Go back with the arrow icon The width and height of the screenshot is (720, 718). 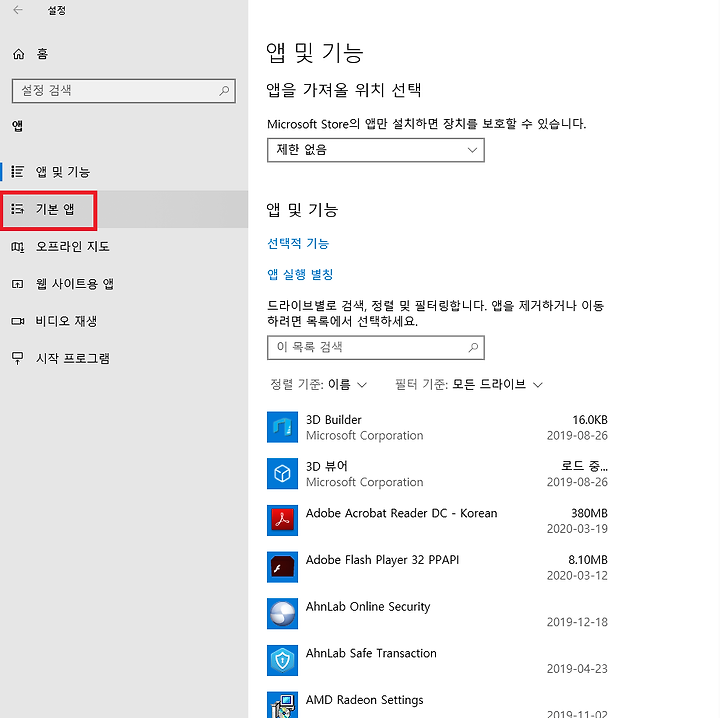(x=18, y=10)
